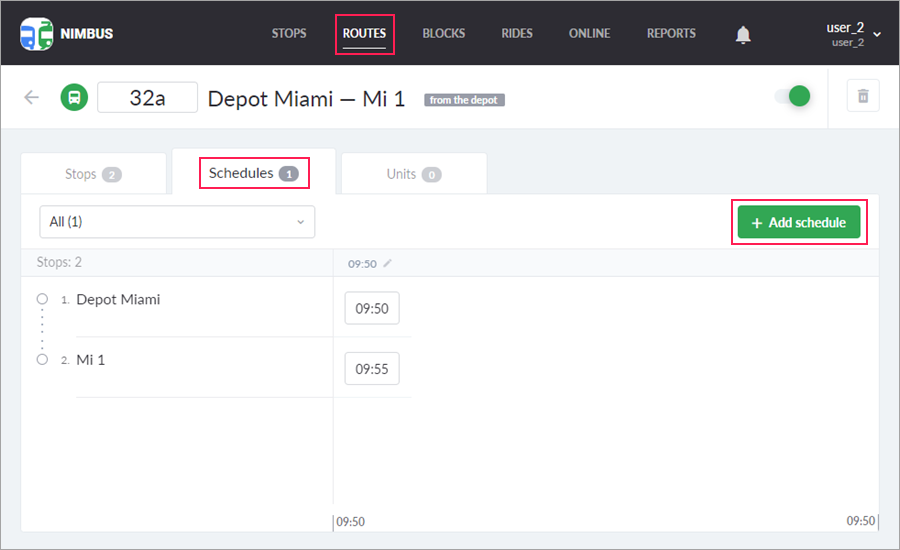Viewport: 900px width, 550px height.
Task: Click the 09:55 time box for Mi 1
Action: [372, 369]
